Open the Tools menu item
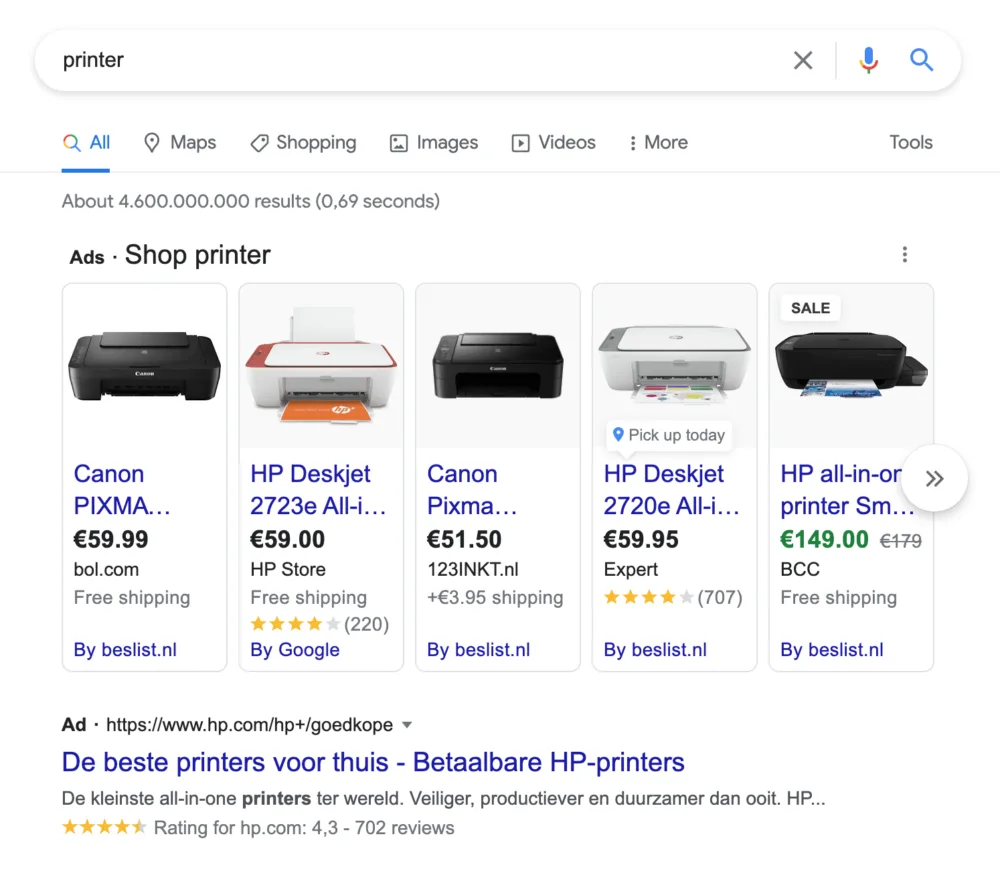The width and height of the screenshot is (1000, 869). click(x=910, y=143)
